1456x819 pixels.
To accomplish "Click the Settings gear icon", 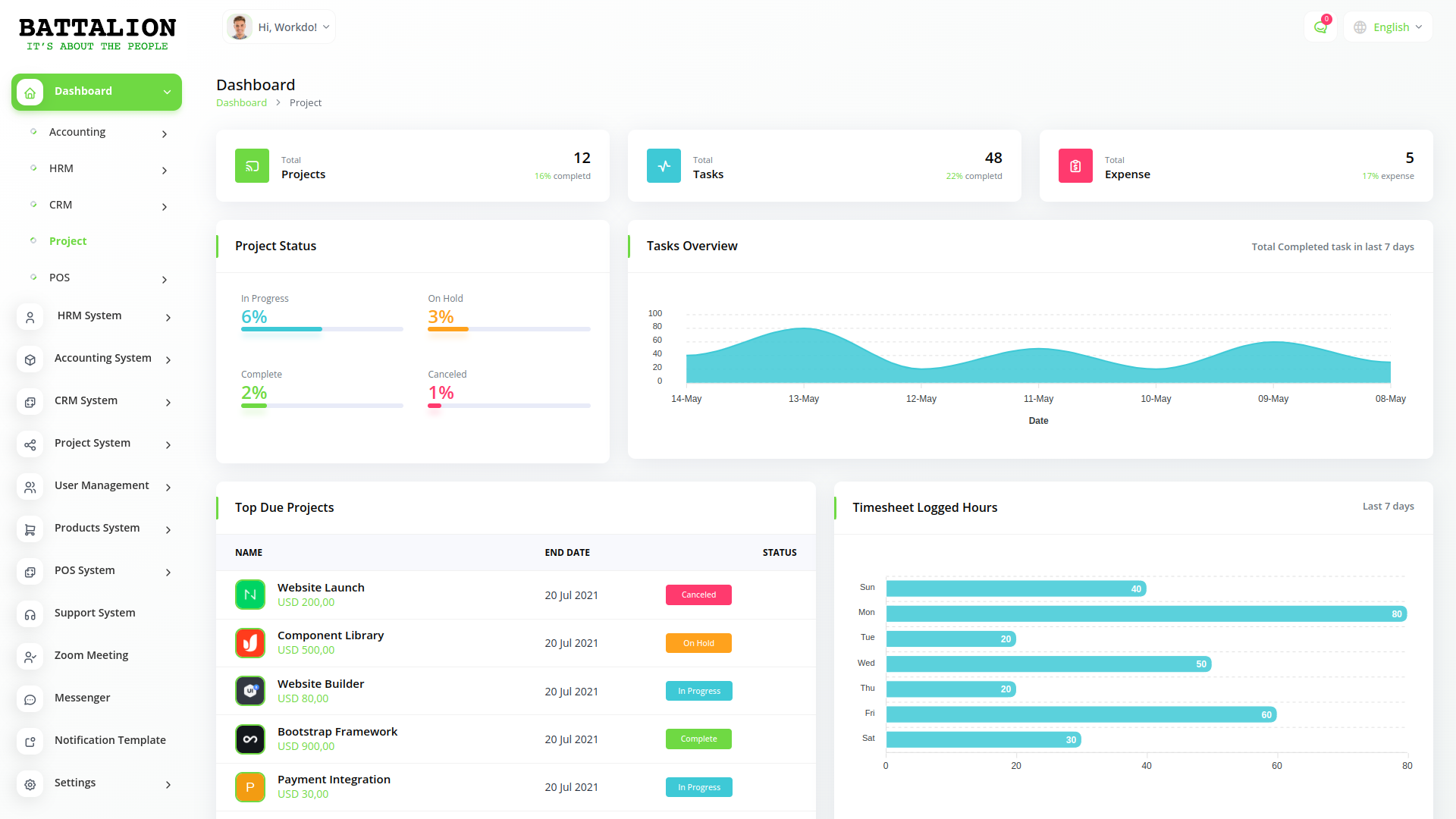I will pos(30,784).
